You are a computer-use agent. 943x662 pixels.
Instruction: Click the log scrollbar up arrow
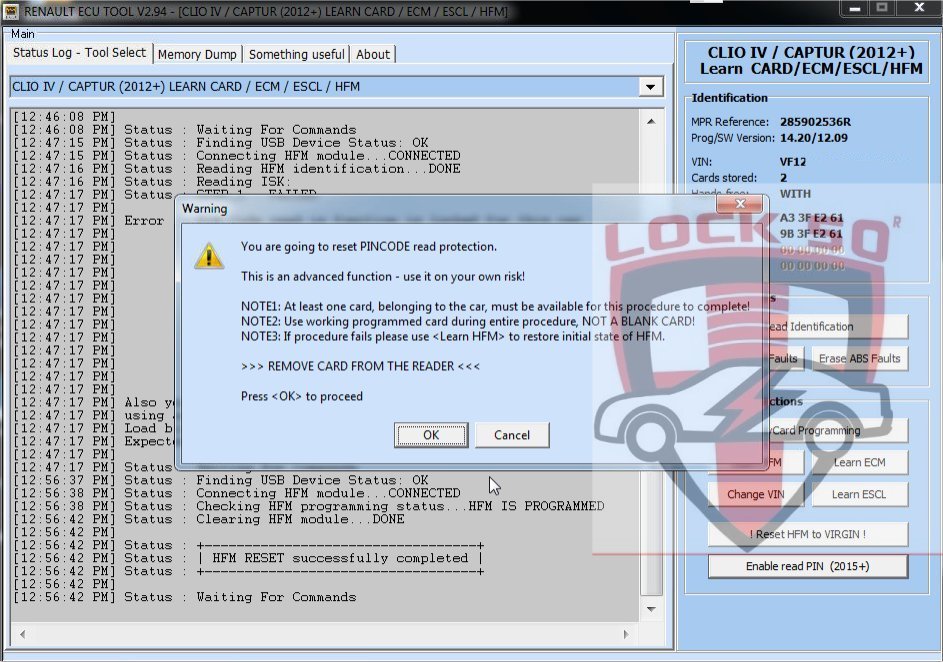click(652, 119)
